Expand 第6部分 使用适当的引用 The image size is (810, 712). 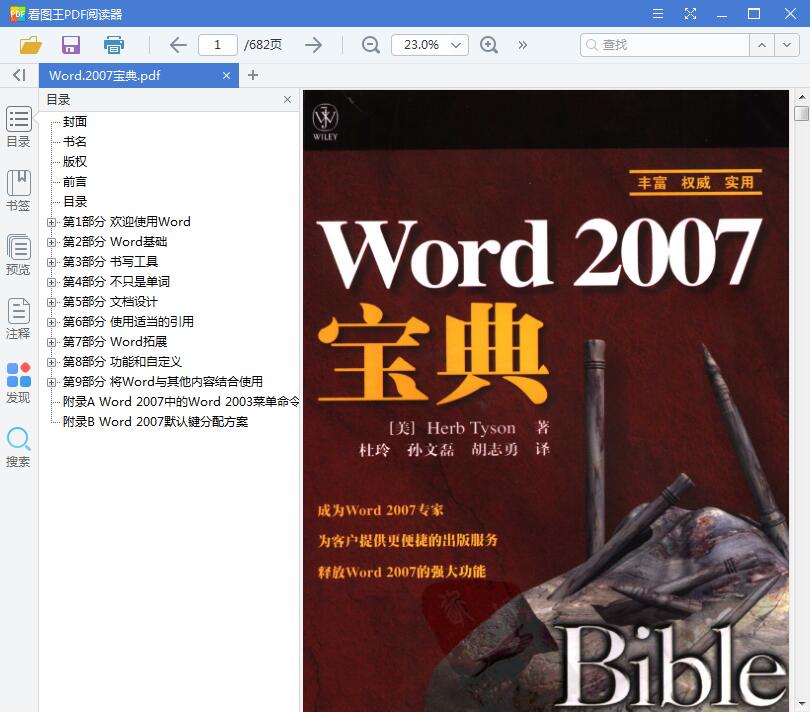tap(51, 322)
